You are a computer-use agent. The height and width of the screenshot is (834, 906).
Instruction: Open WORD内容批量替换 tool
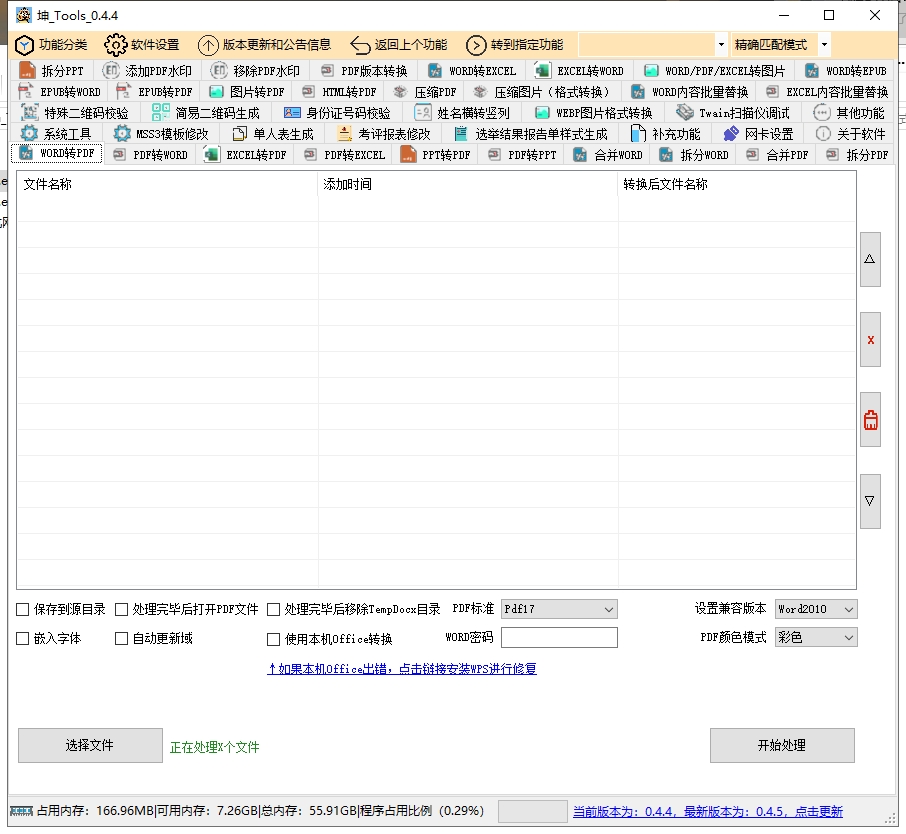(x=690, y=92)
